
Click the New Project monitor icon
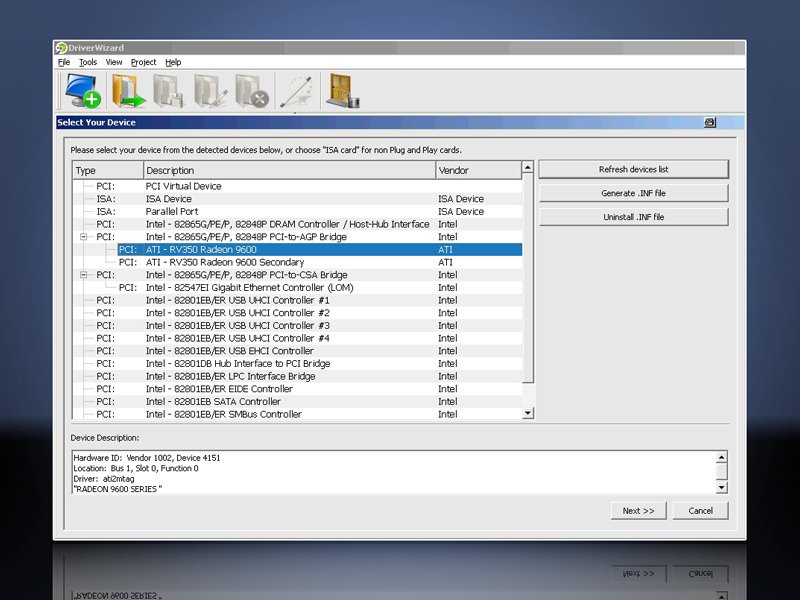pos(83,90)
